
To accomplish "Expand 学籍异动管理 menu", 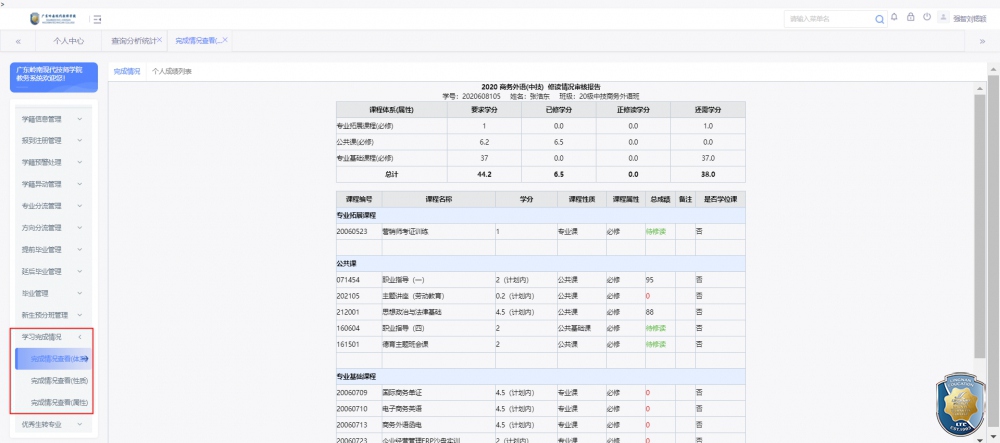I will (x=52, y=184).
